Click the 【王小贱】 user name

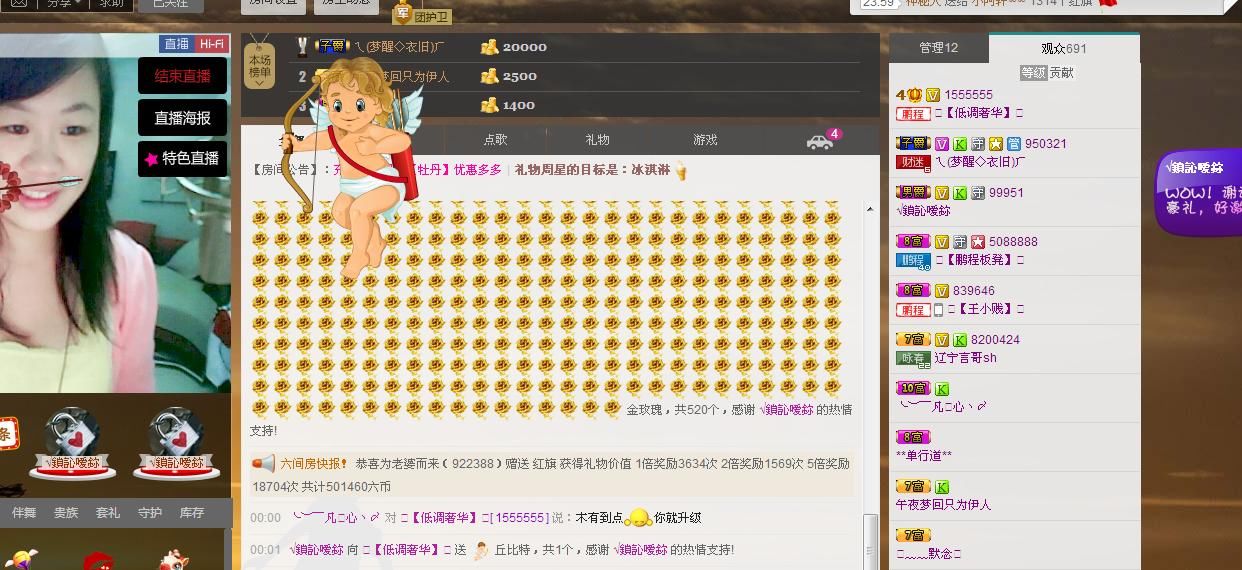[985, 309]
